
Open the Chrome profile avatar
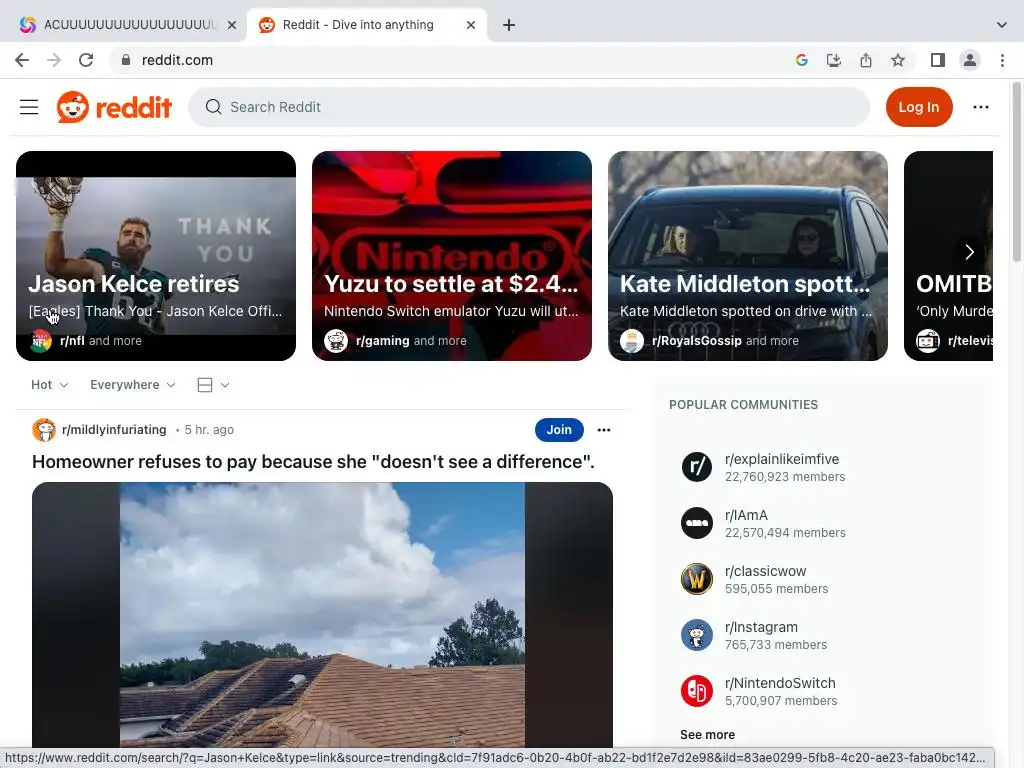click(970, 60)
